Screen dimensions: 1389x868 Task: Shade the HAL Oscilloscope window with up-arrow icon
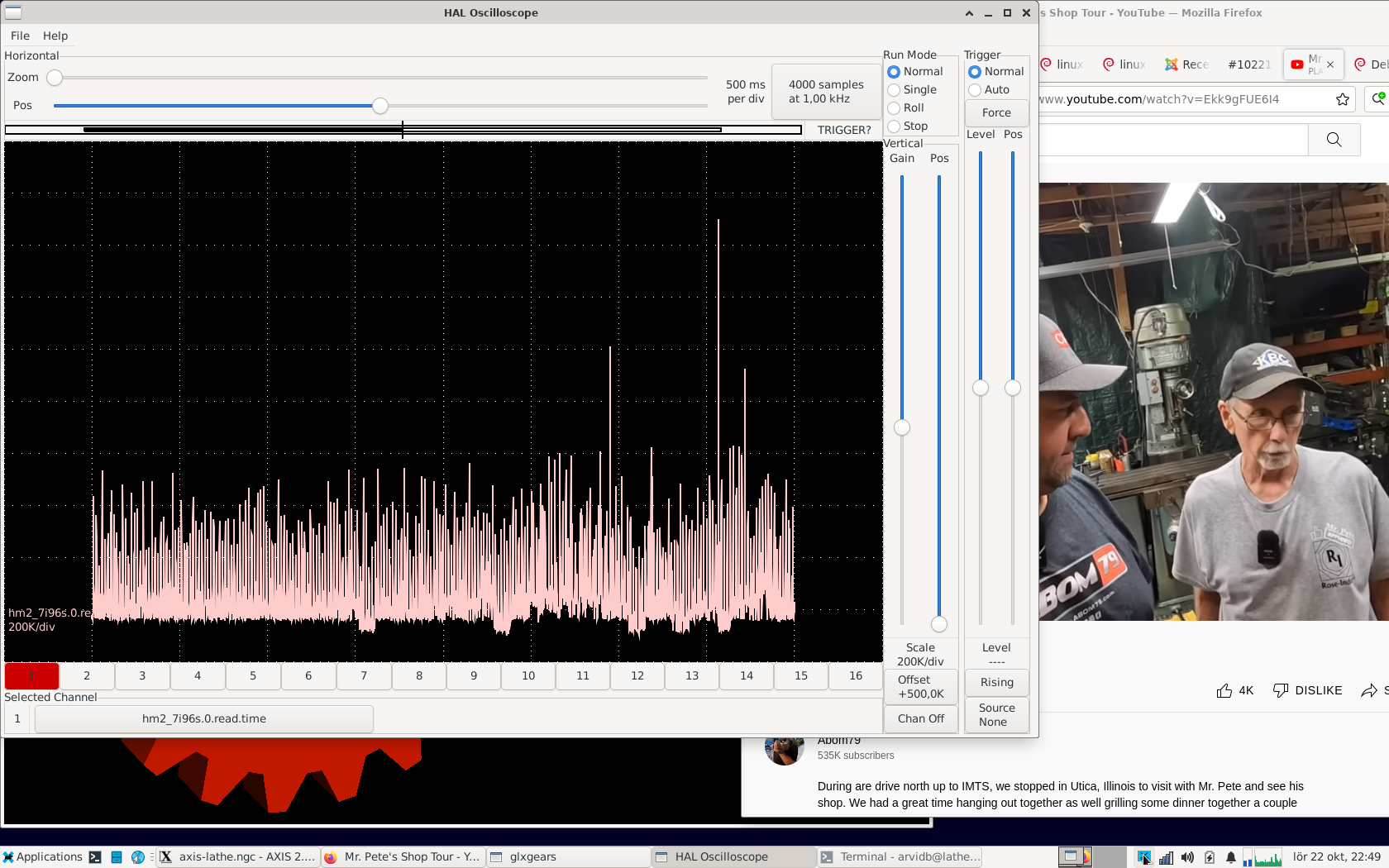pyautogui.click(x=969, y=12)
